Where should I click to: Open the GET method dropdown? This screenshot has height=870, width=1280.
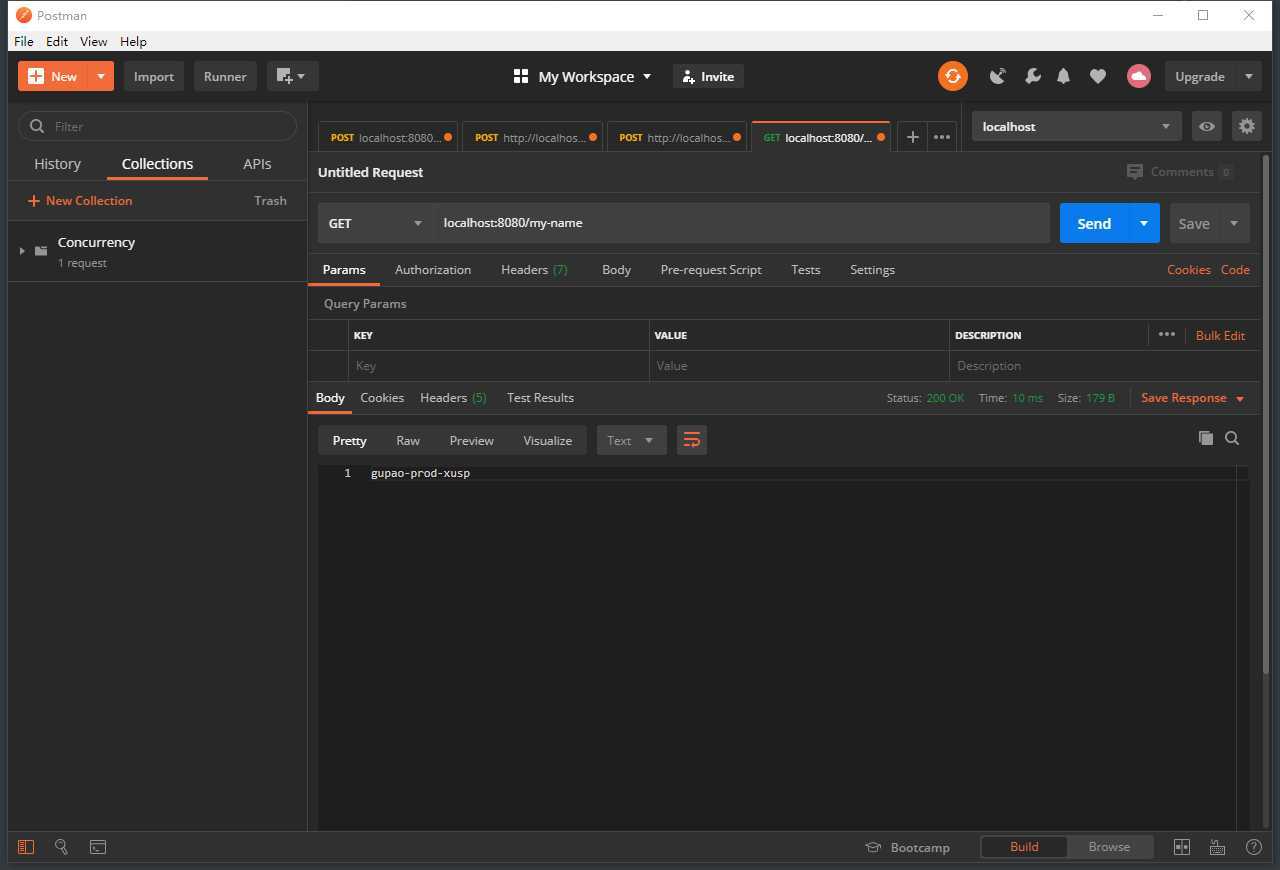(x=375, y=223)
